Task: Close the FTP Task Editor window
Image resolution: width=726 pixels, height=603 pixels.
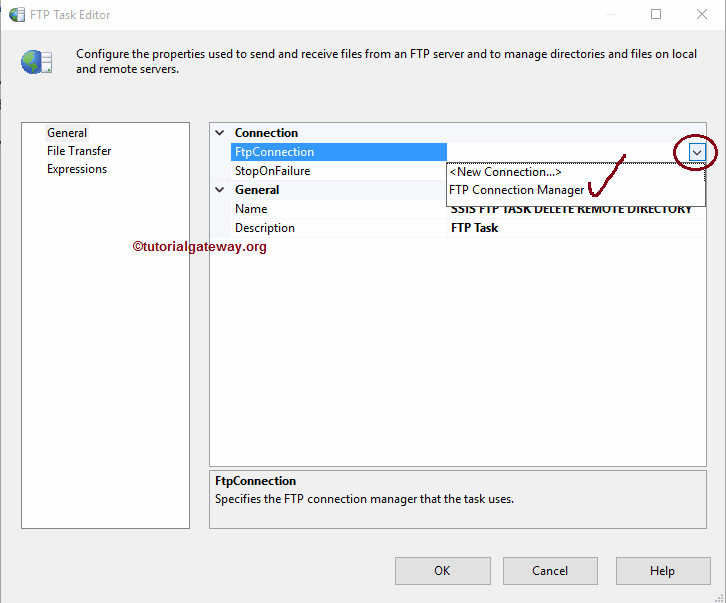Action: coord(702,14)
